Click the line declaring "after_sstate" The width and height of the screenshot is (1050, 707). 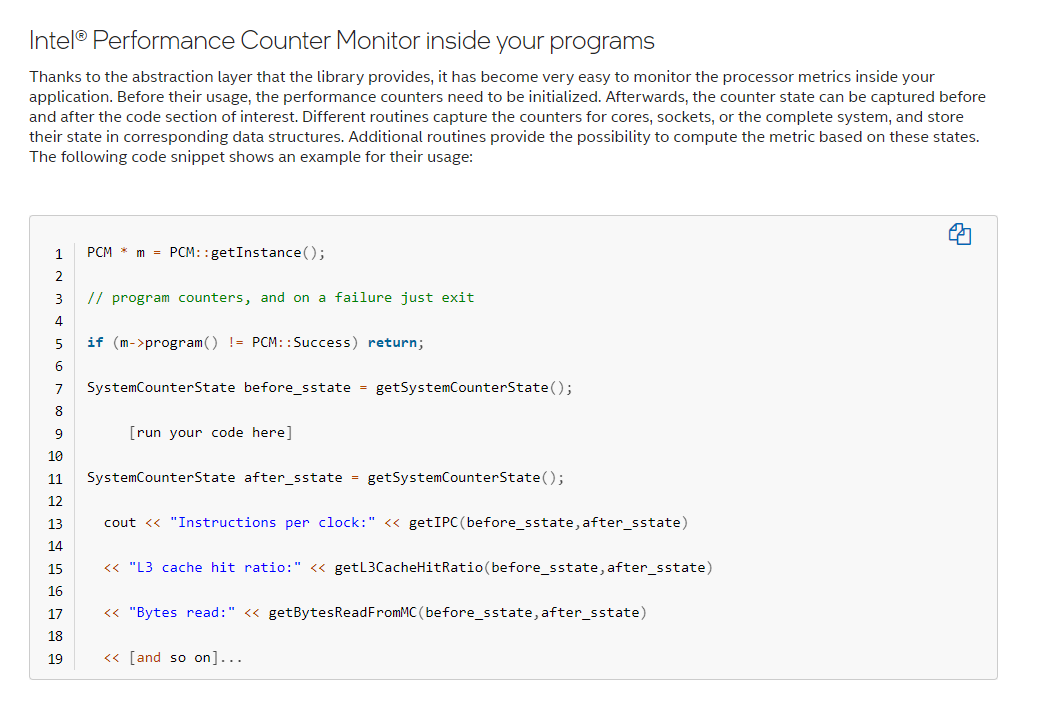tap(325, 477)
